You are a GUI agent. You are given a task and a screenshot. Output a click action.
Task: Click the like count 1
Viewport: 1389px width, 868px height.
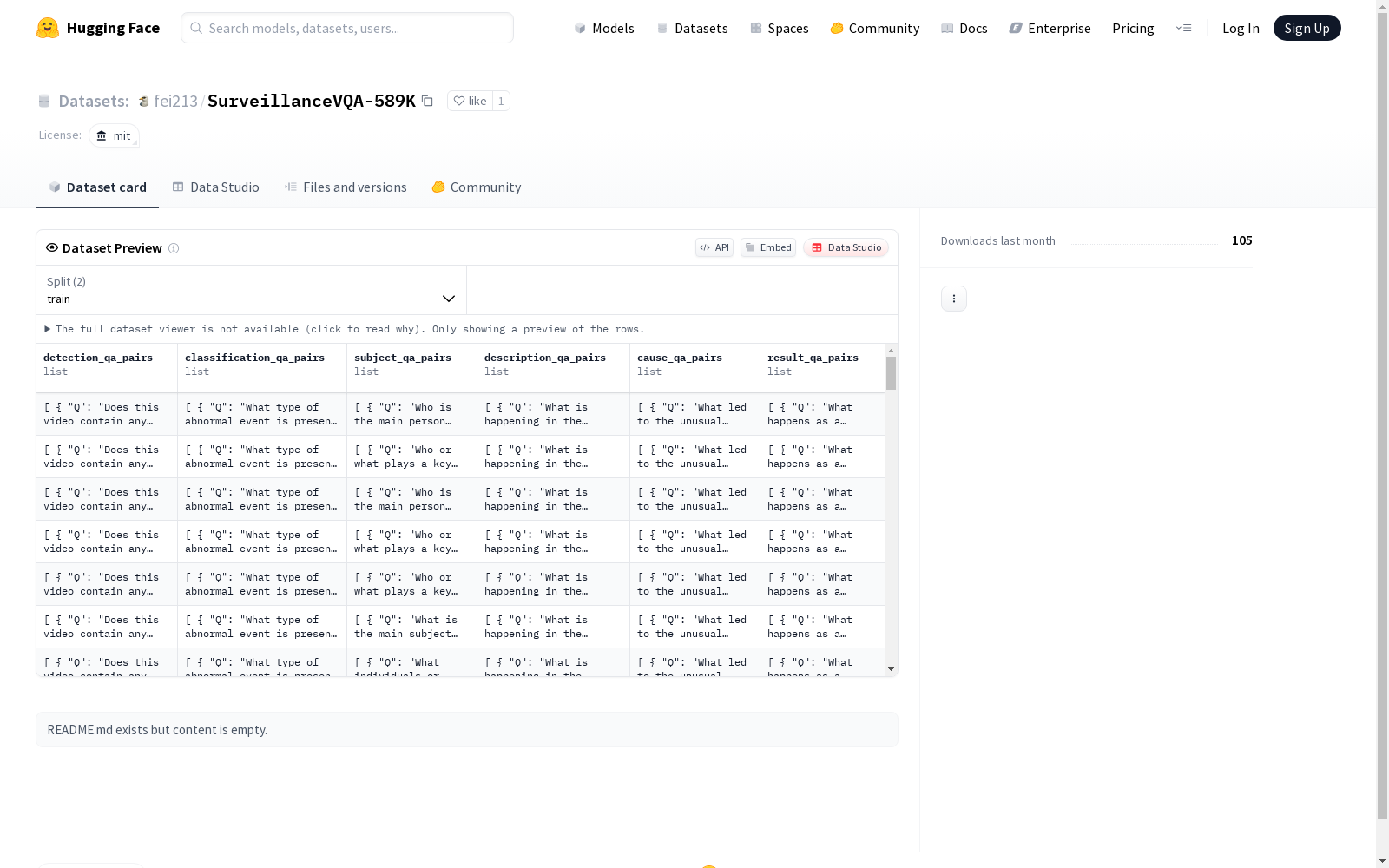pos(501,101)
